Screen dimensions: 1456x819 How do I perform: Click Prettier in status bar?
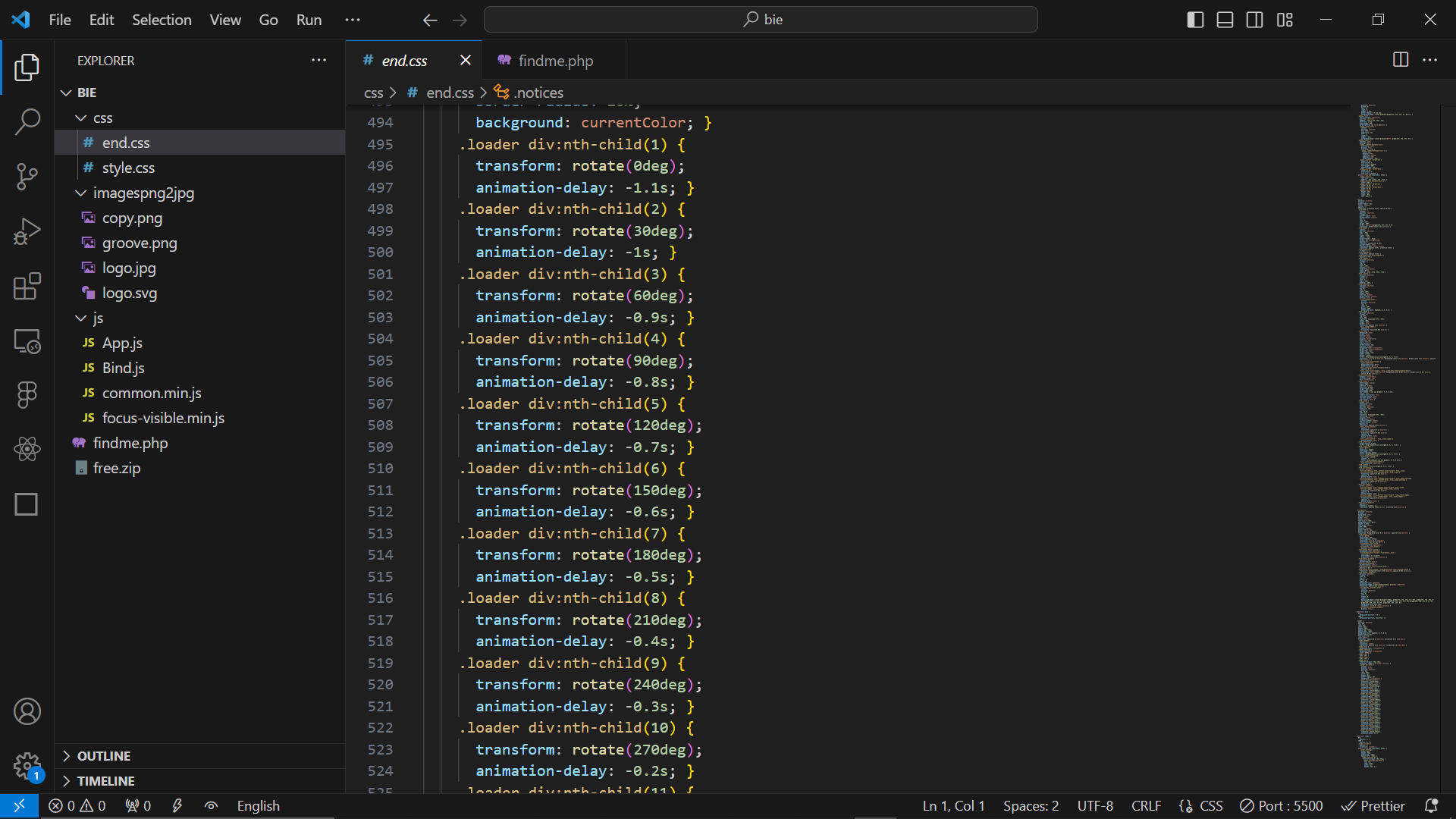click(x=1373, y=806)
